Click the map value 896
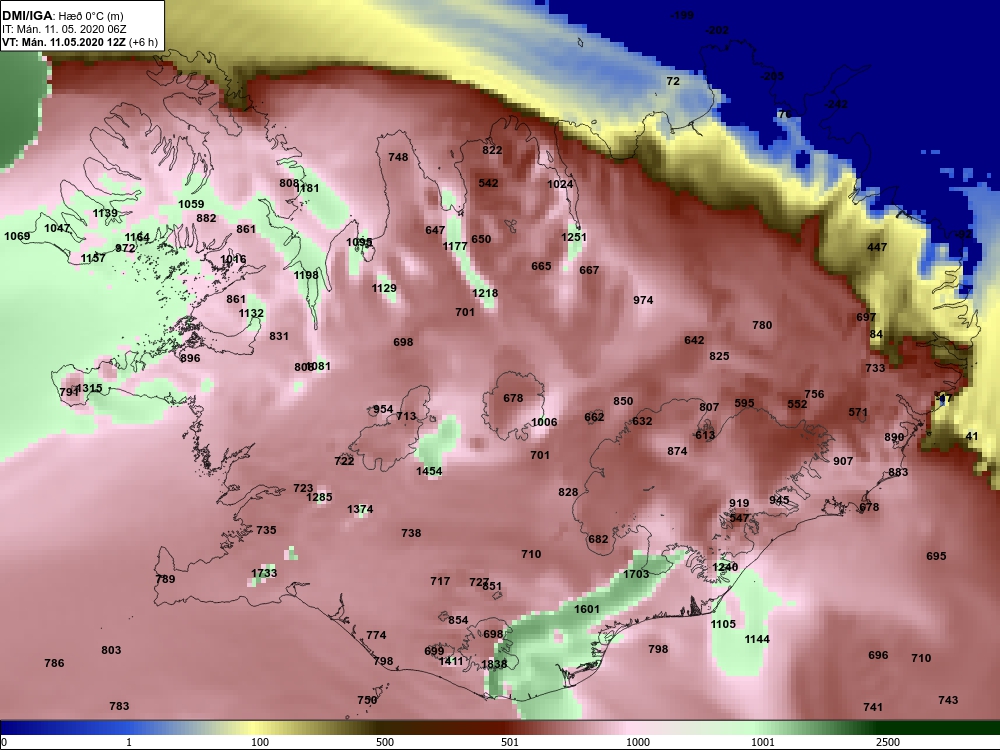This screenshot has height=750, width=1000. 190,358
